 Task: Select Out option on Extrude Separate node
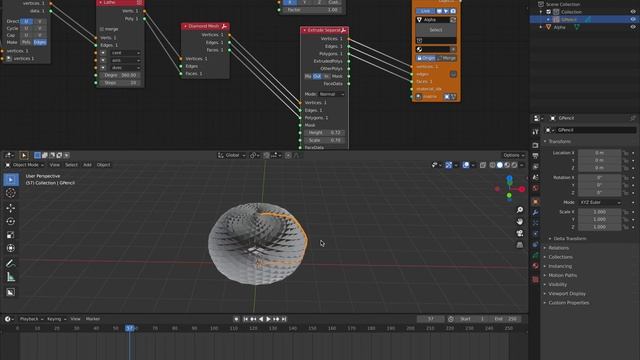[317, 76]
